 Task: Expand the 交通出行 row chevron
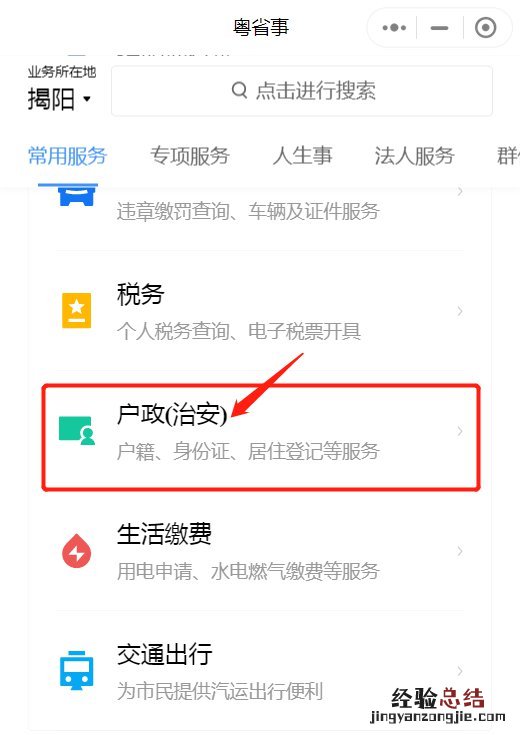point(460,671)
